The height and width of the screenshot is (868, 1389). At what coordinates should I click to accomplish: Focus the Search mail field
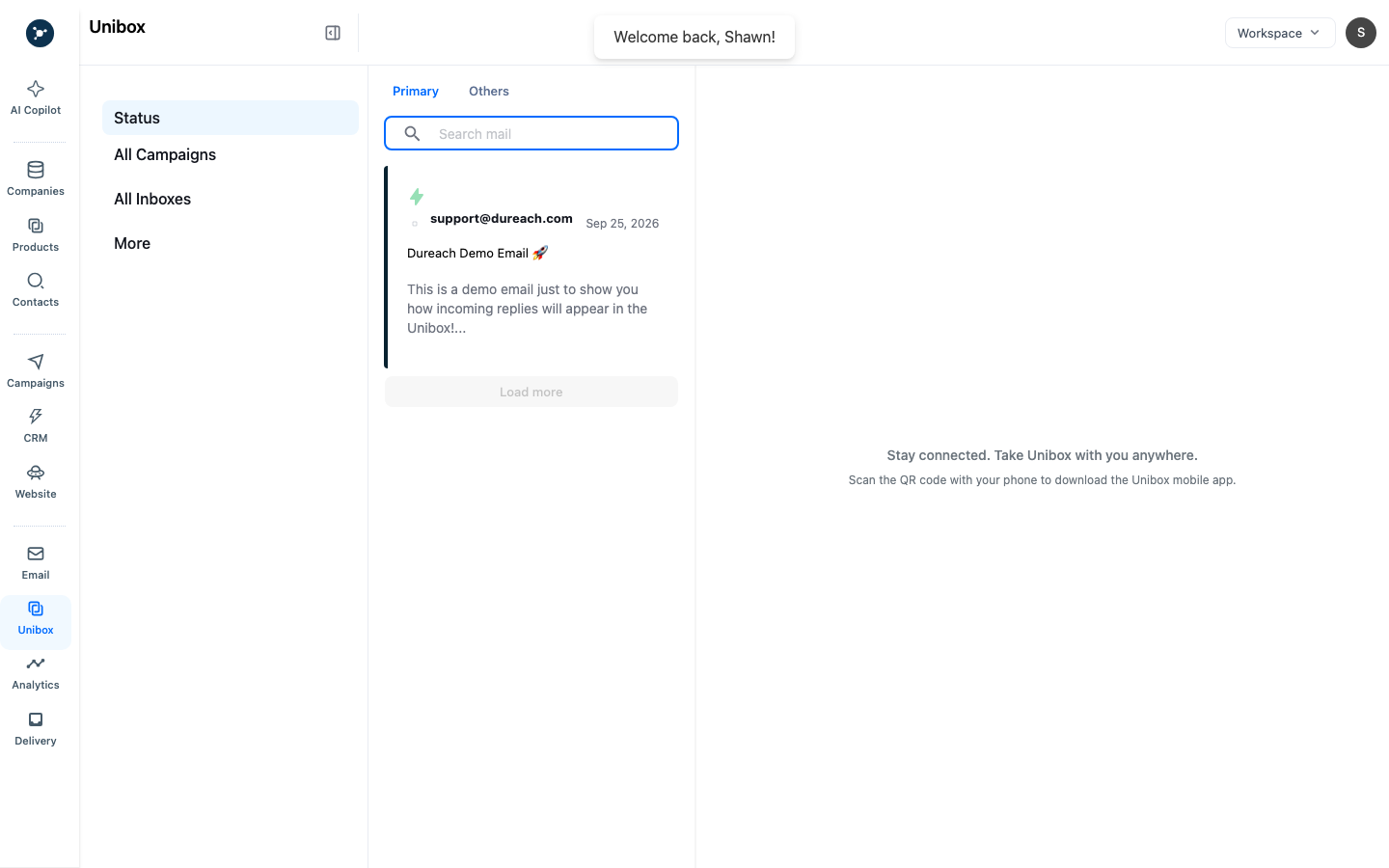(x=531, y=133)
